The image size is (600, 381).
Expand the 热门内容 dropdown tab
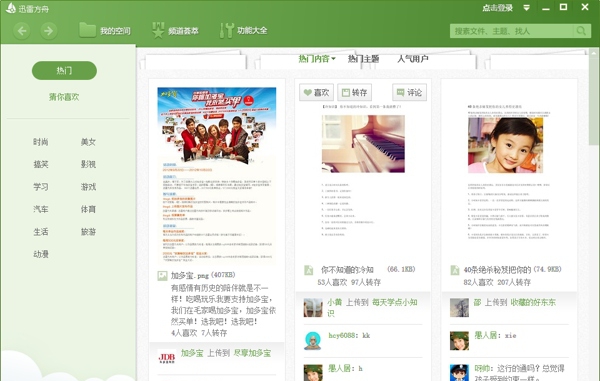(x=317, y=59)
